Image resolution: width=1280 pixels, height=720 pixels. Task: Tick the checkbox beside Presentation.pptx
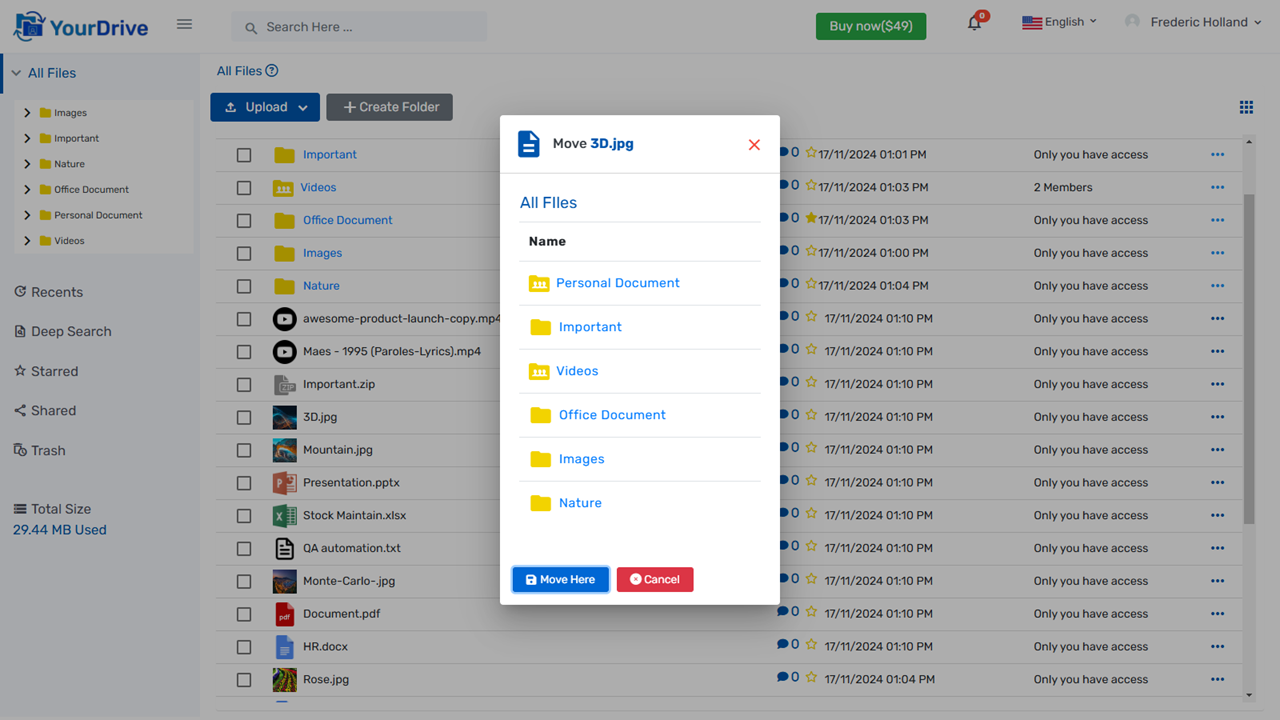click(243, 482)
